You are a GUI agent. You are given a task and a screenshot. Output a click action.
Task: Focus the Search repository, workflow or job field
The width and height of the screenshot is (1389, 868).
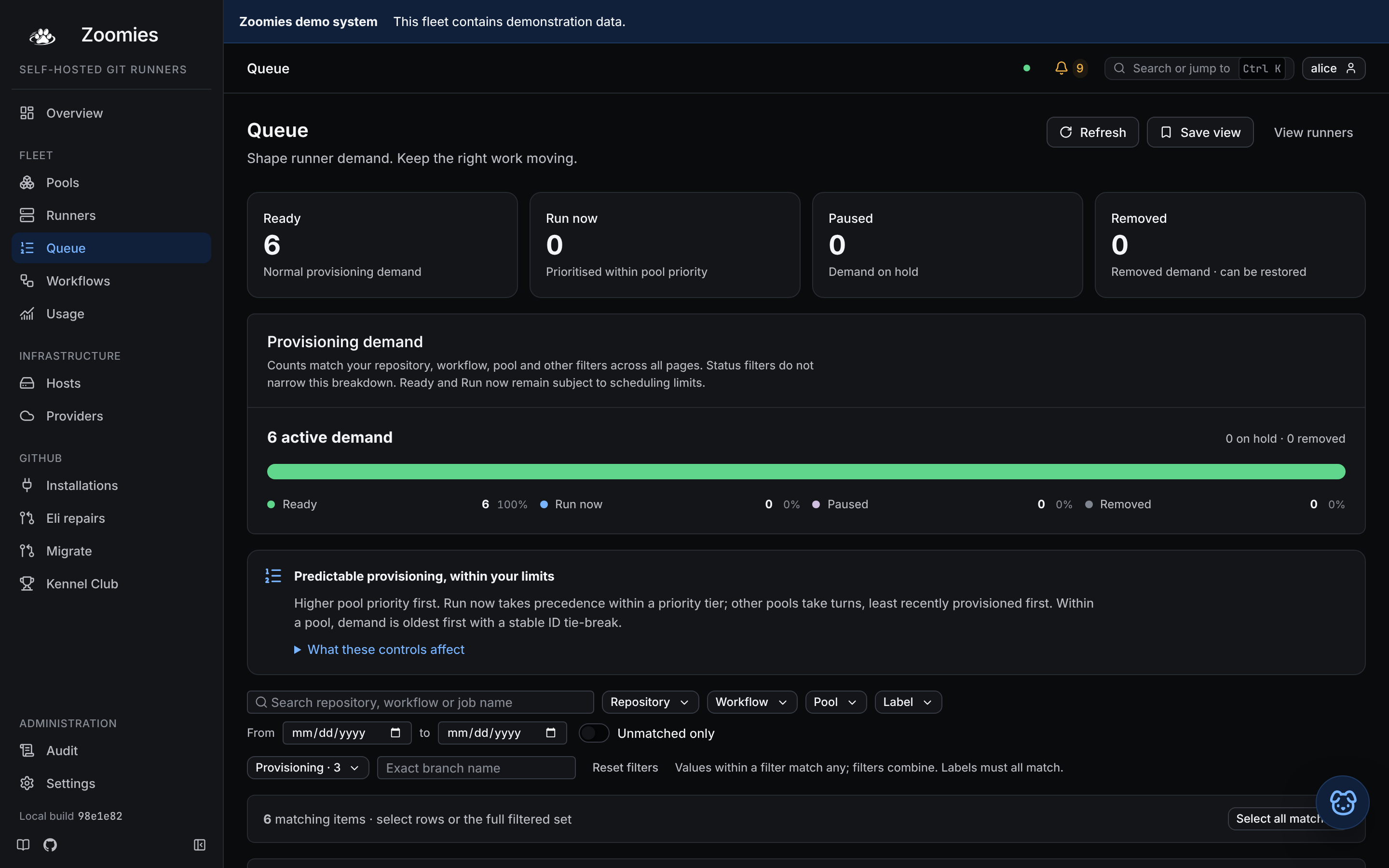420,702
